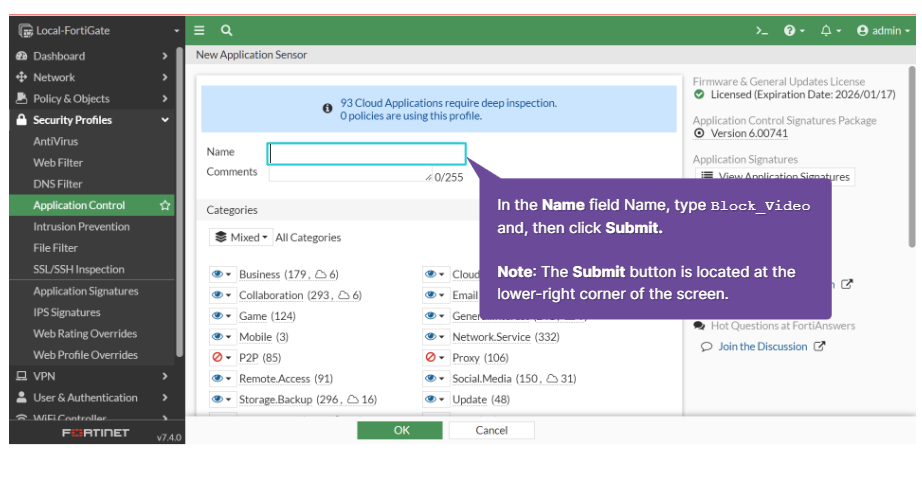The width and height of the screenshot is (922, 479).
Task: Focus the Comments text area
Action: (350, 174)
